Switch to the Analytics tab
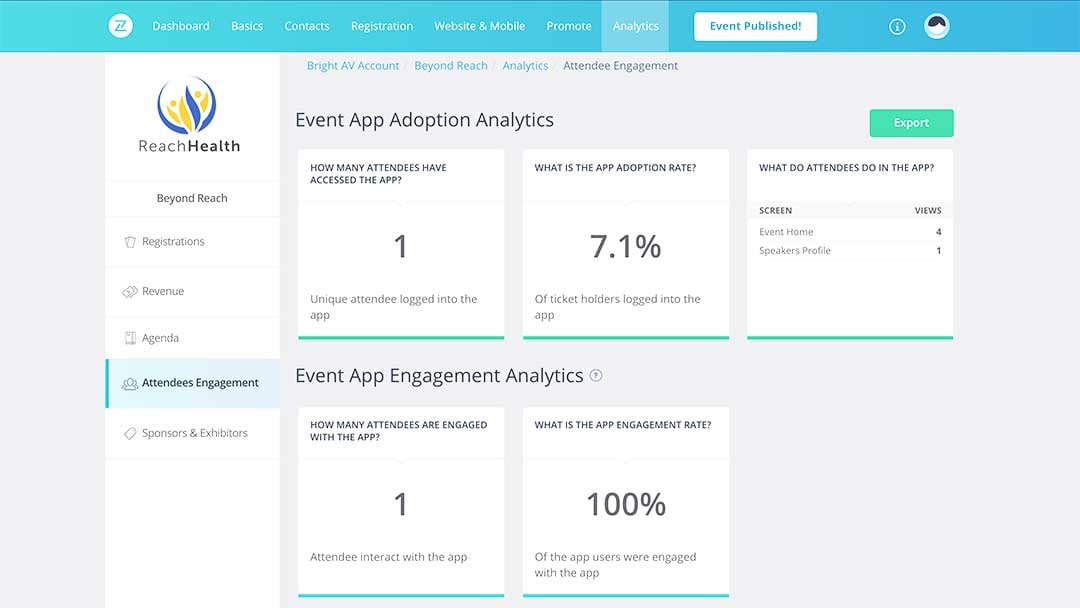1080x608 pixels. [x=635, y=26]
